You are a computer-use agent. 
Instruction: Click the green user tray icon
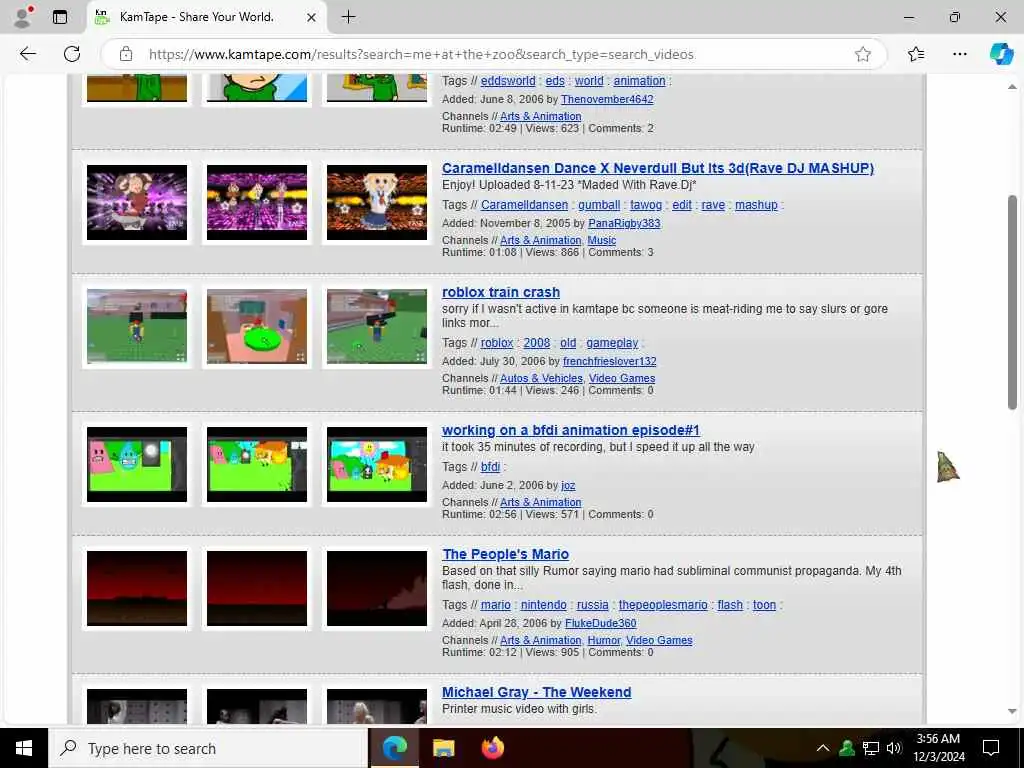(847, 748)
